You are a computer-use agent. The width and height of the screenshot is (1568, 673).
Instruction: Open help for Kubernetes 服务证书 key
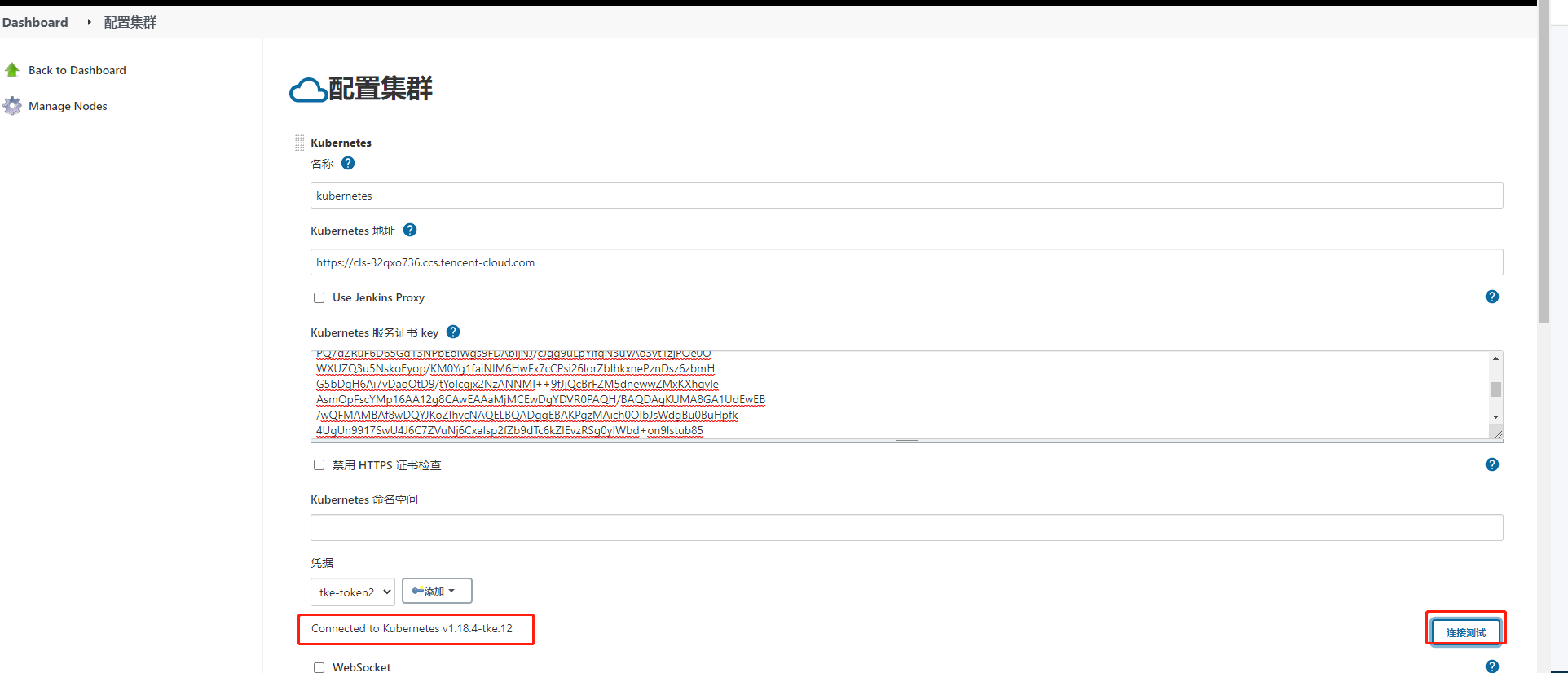[x=453, y=332]
